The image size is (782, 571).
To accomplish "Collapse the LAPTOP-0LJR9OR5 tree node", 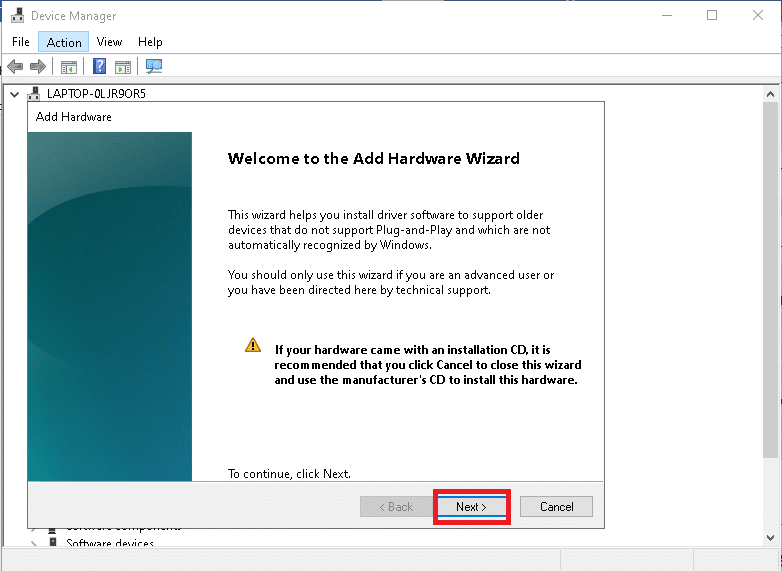I will coord(15,94).
